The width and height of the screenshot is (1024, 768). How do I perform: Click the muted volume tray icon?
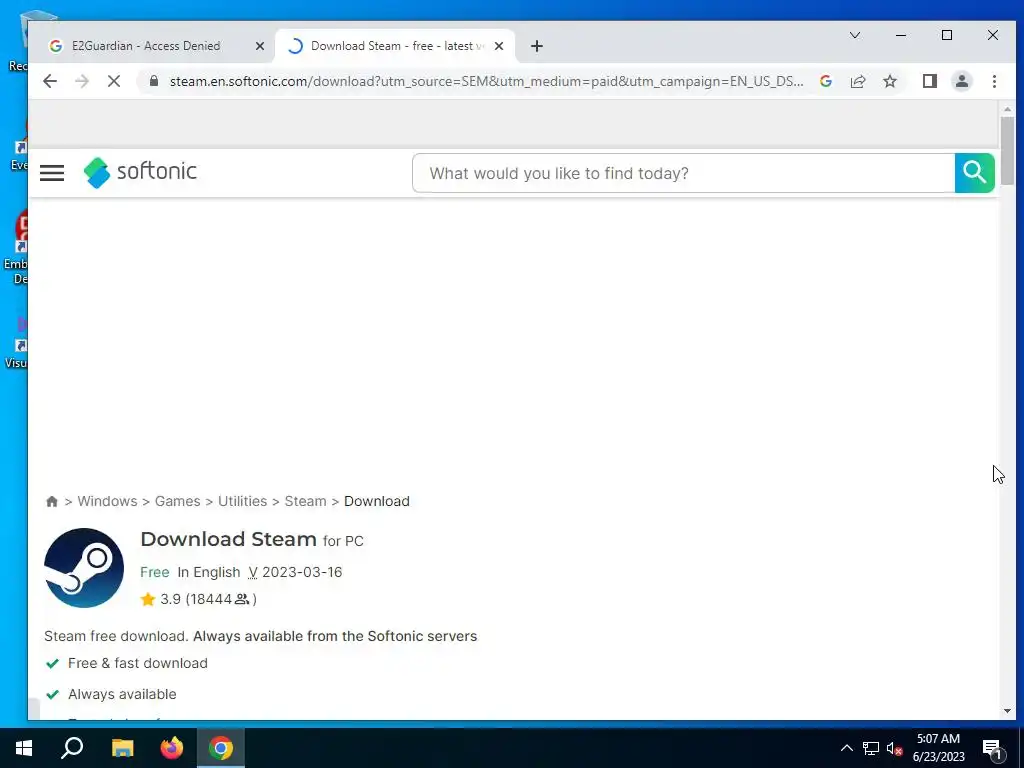tap(894, 748)
